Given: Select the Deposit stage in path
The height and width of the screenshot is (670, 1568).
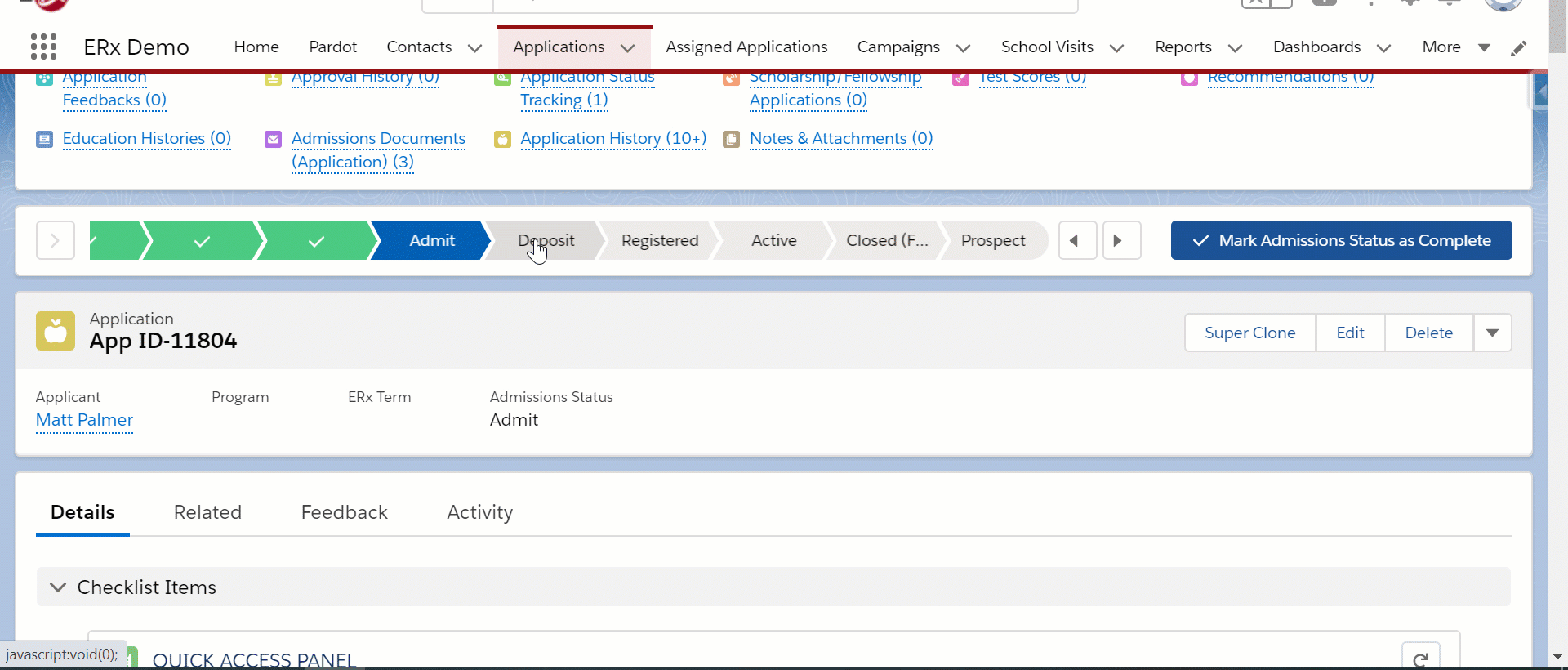Looking at the screenshot, I should click(546, 240).
